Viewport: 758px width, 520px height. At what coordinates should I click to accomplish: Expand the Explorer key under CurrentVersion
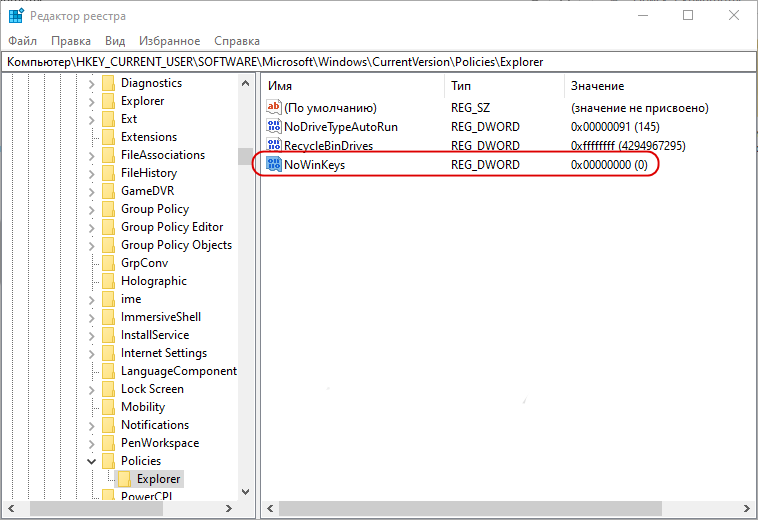click(x=91, y=102)
